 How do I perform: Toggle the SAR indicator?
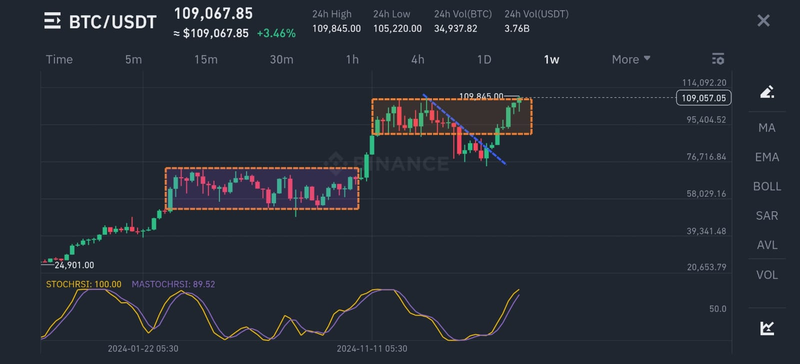click(767, 216)
